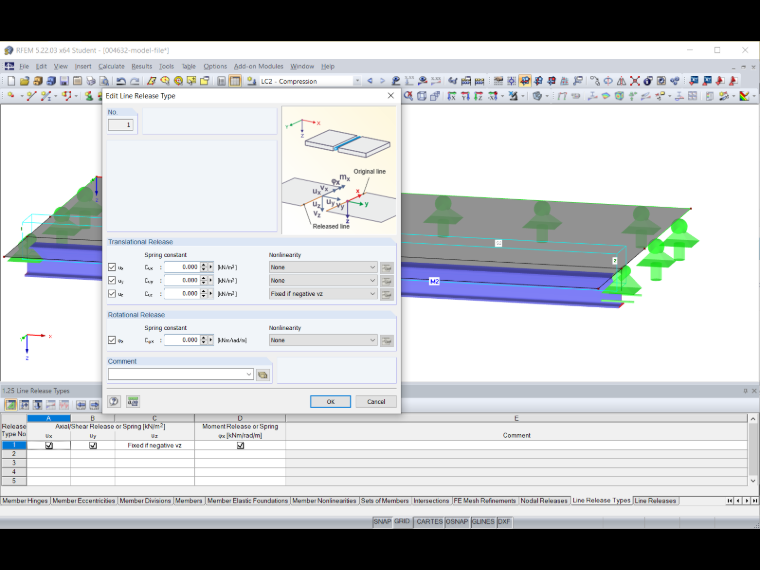Toggle ux checkbox in table row 1
This screenshot has height=570, width=760.
tap(49, 445)
